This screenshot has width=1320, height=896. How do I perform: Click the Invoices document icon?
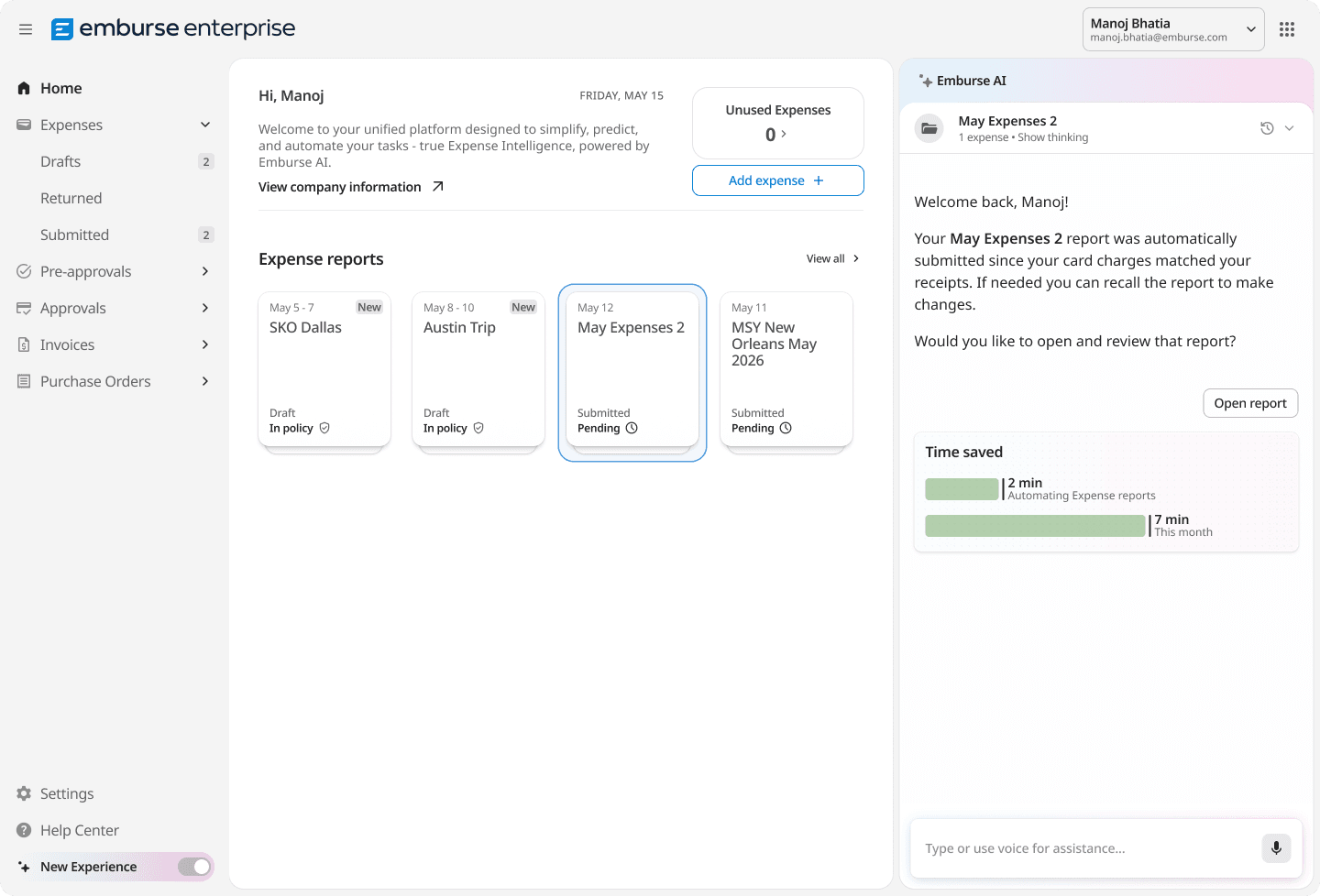coord(24,344)
